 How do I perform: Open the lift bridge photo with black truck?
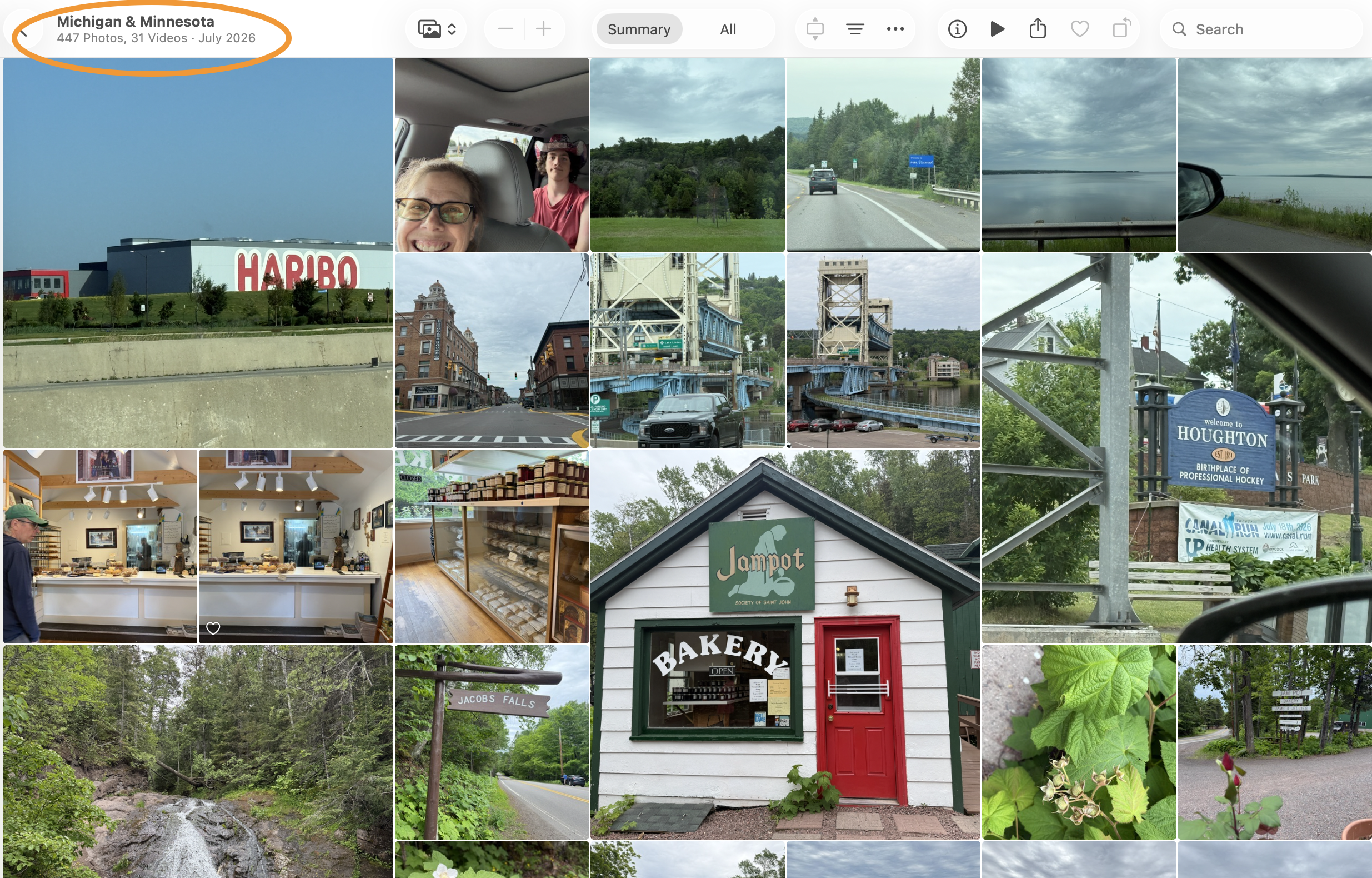pos(687,350)
